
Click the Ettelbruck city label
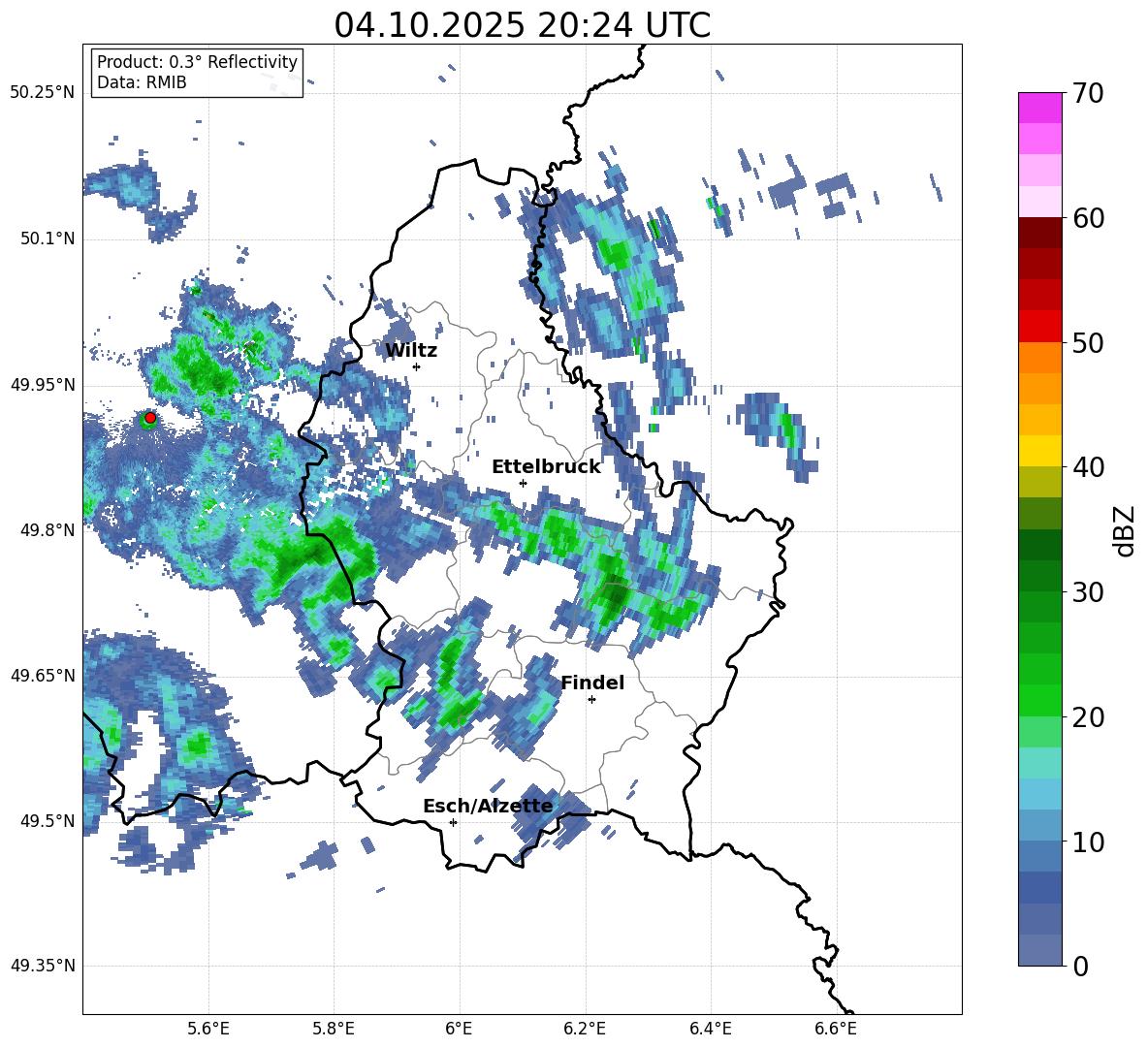tap(546, 467)
